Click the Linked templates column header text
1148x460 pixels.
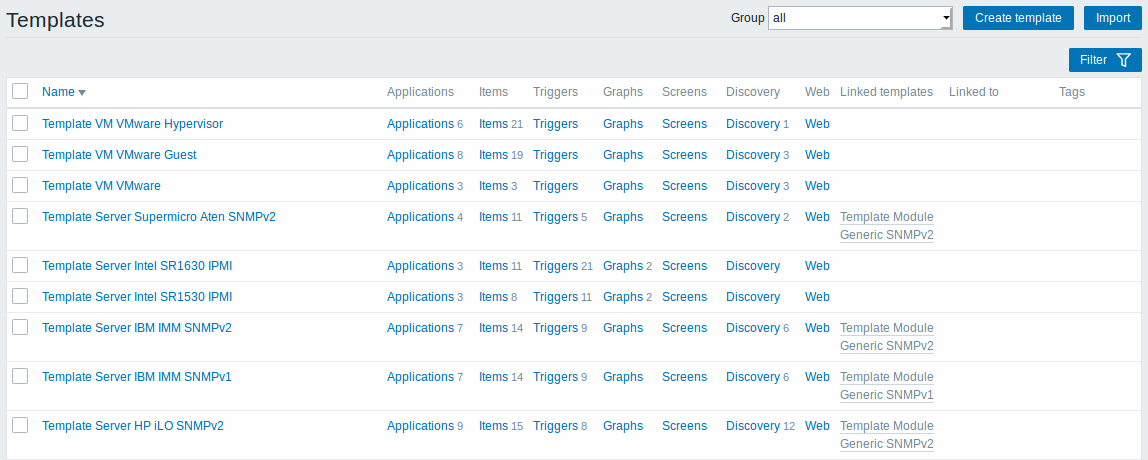887,92
